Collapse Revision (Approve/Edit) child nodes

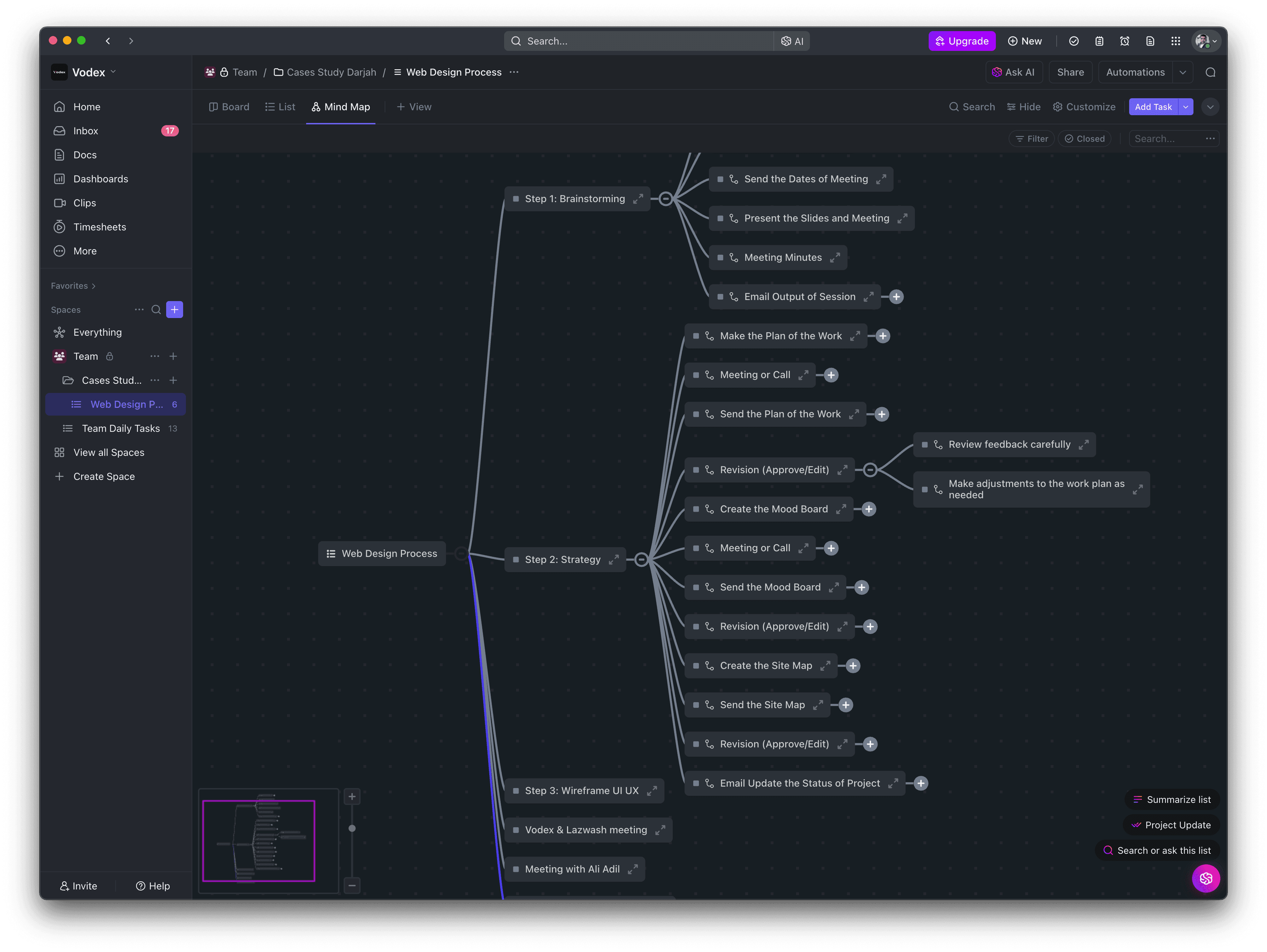coord(870,470)
